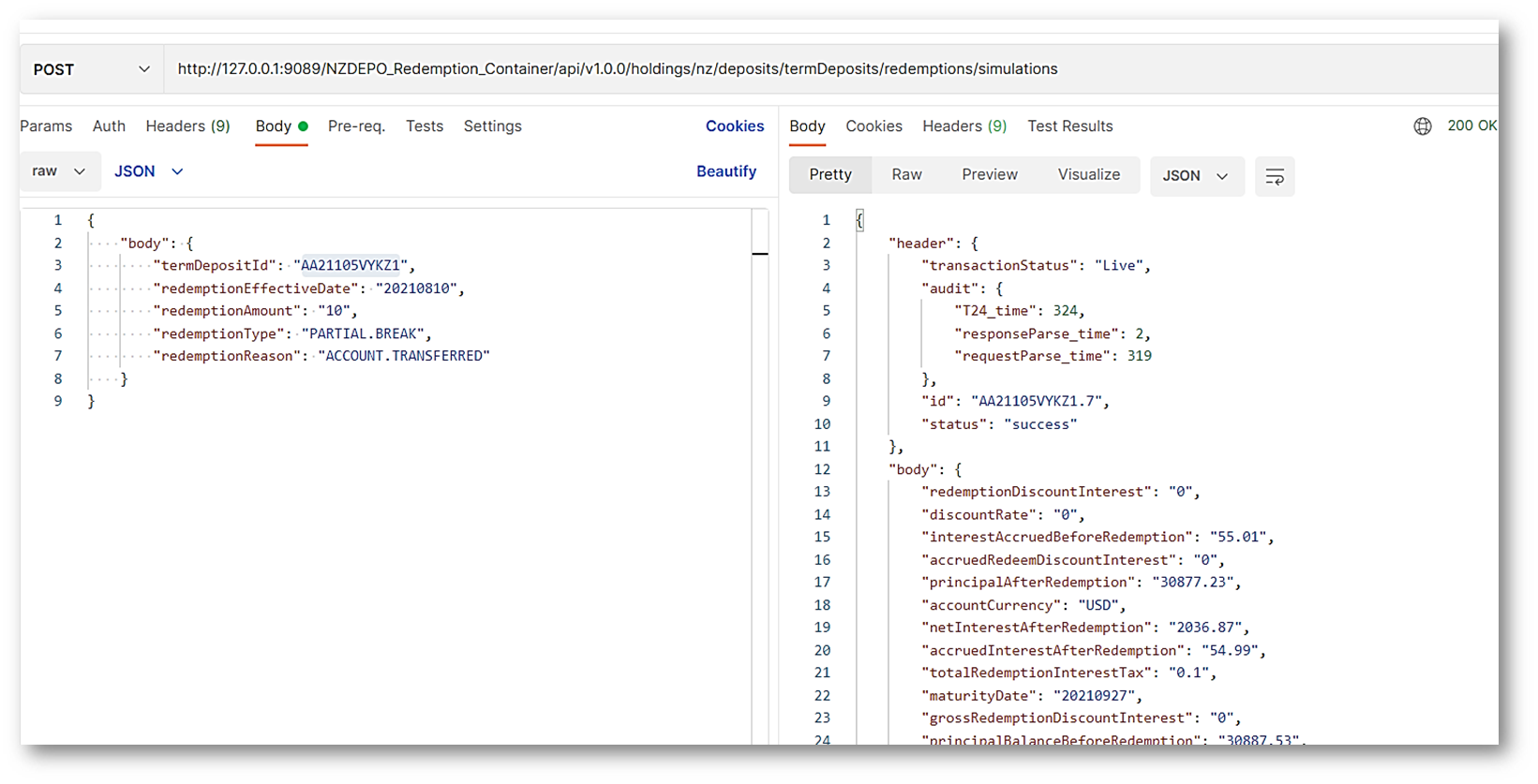The width and height of the screenshot is (1538, 784).
Task: Open the request JSON format dropdown
Action: (148, 171)
